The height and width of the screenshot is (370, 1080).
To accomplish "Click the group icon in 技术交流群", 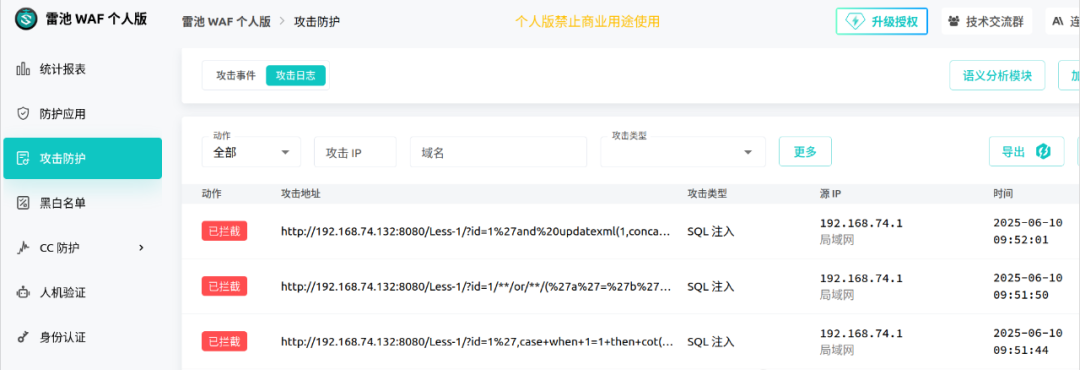I will pyautogui.click(x=954, y=21).
